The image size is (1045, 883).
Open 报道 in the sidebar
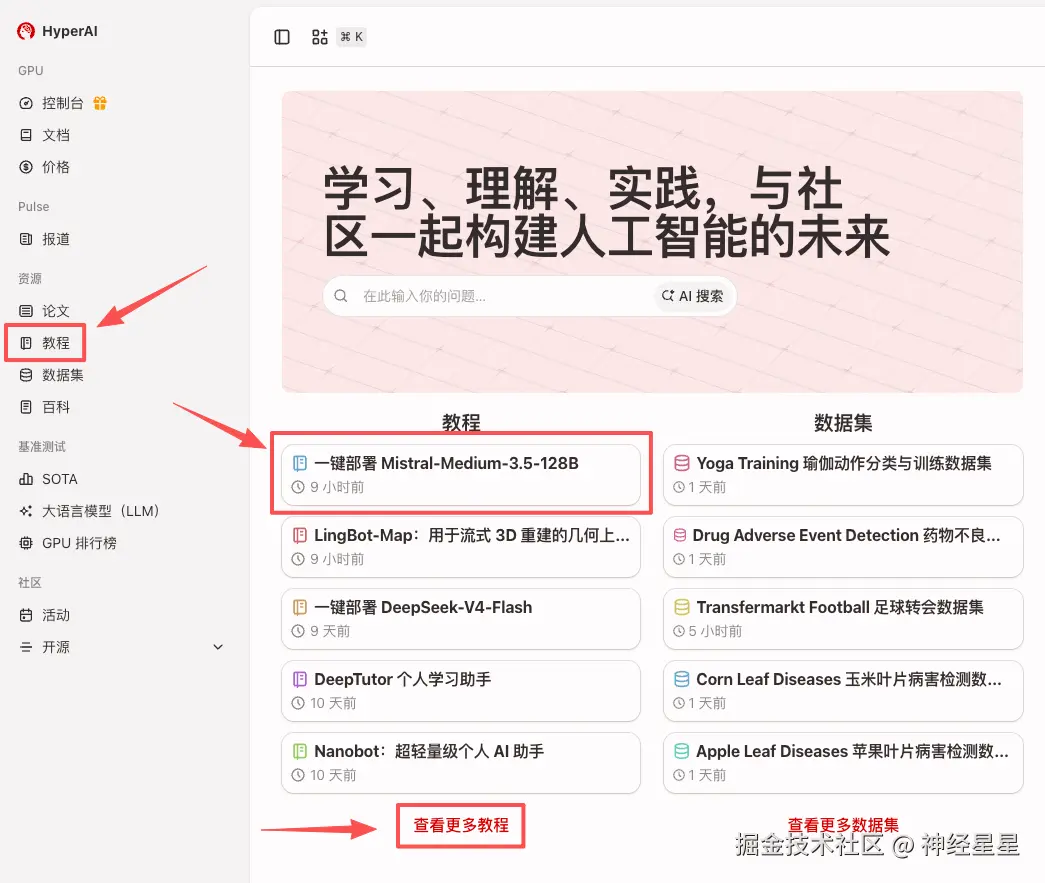pos(56,239)
